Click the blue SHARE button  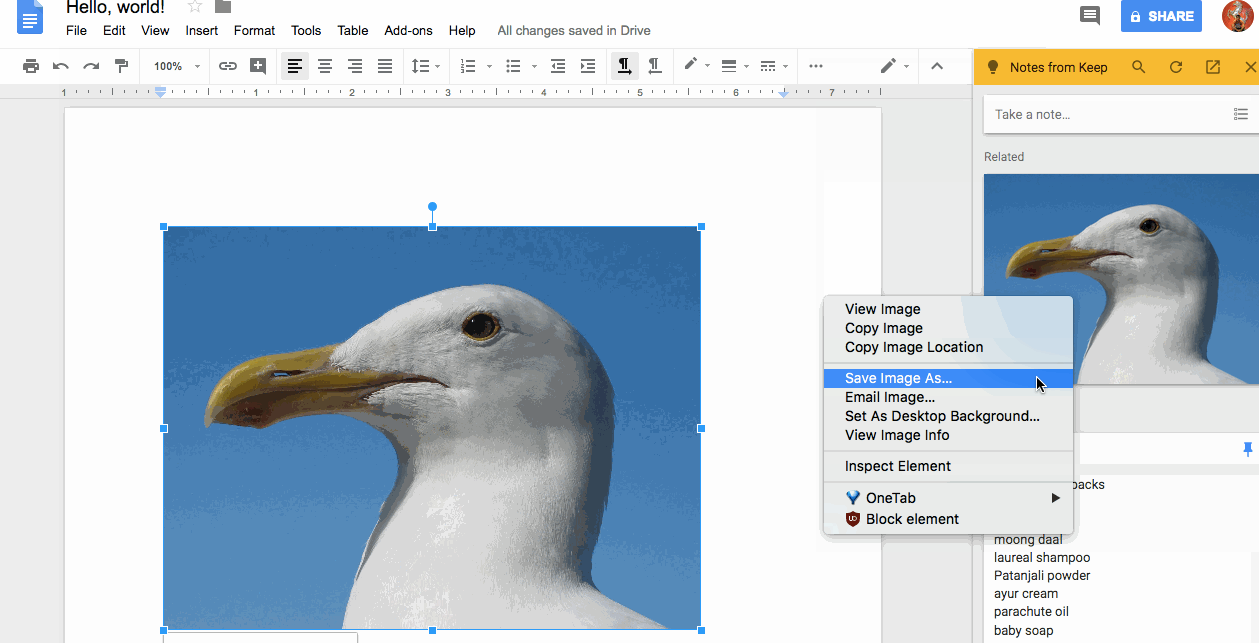tap(1161, 16)
